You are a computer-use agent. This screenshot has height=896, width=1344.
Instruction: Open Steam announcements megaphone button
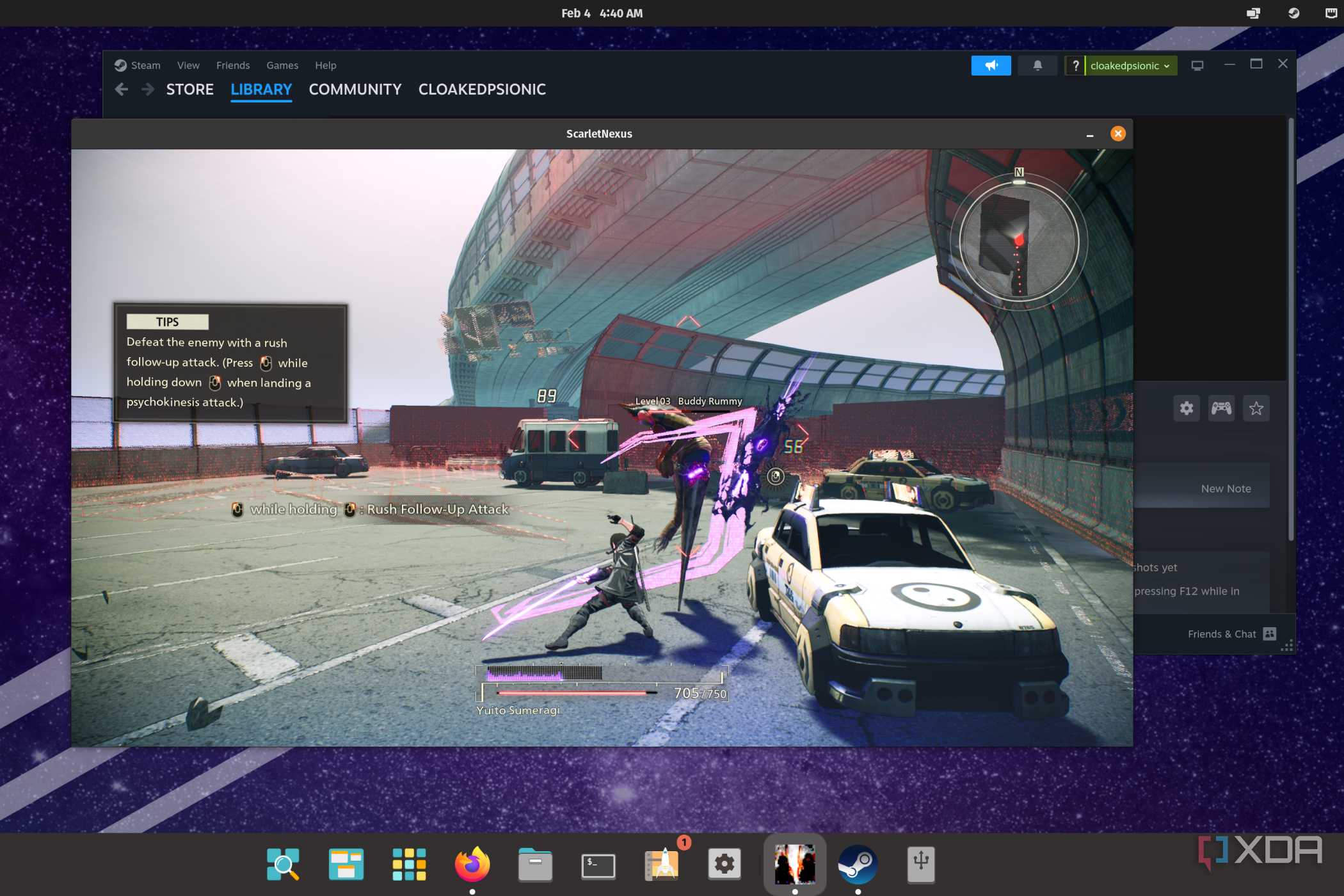coord(991,65)
